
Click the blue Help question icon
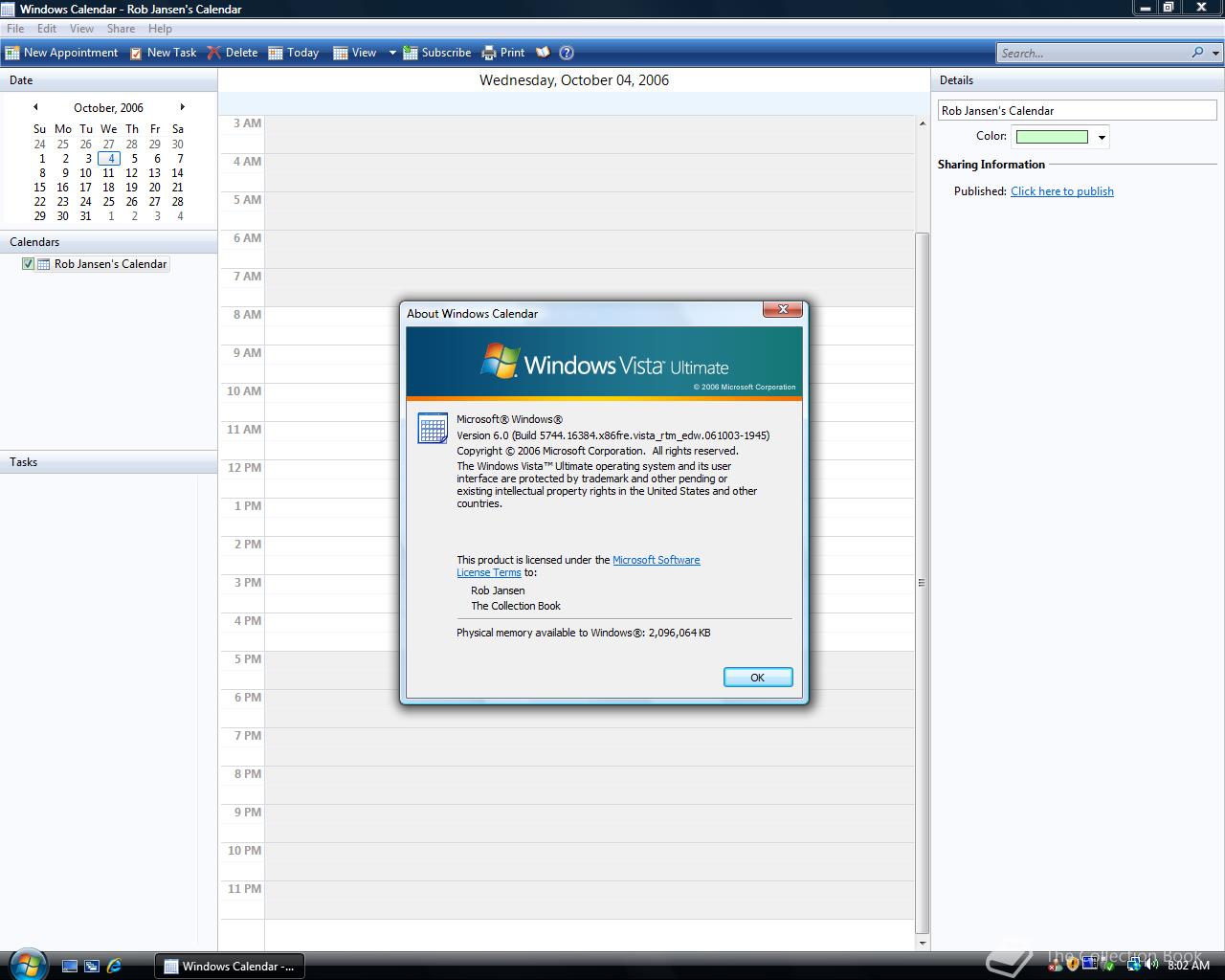[567, 53]
